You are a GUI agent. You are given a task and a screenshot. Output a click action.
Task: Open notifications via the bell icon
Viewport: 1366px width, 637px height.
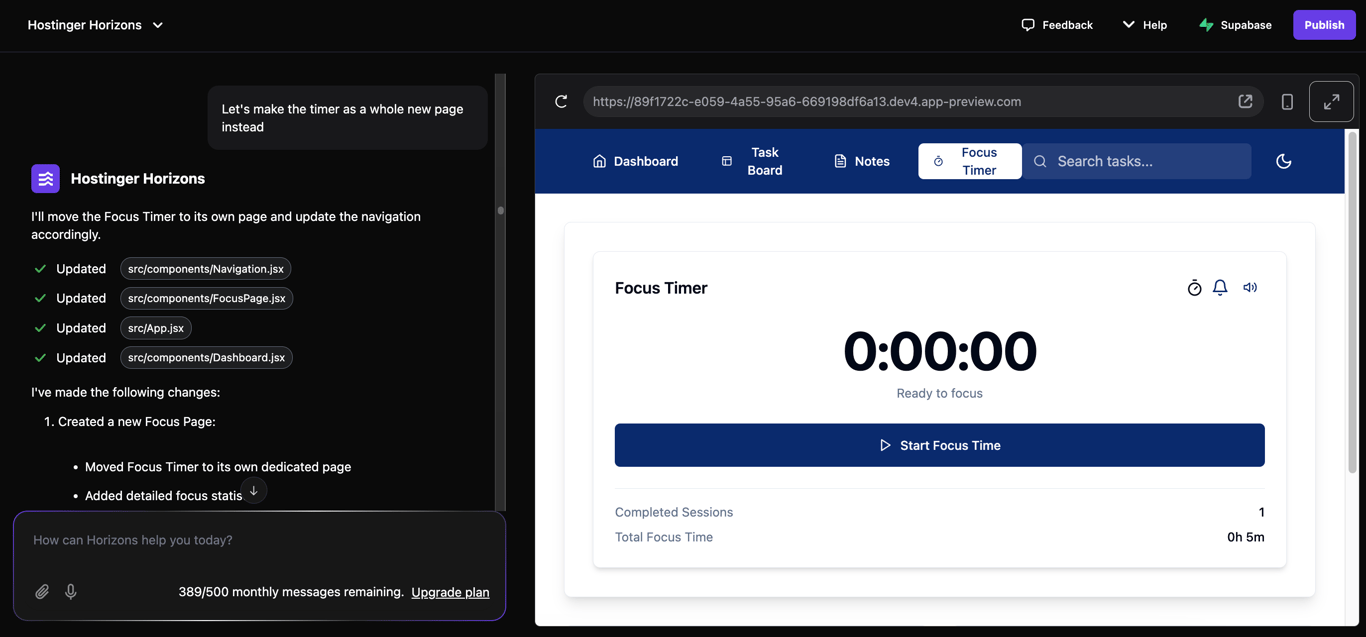tap(1220, 287)
